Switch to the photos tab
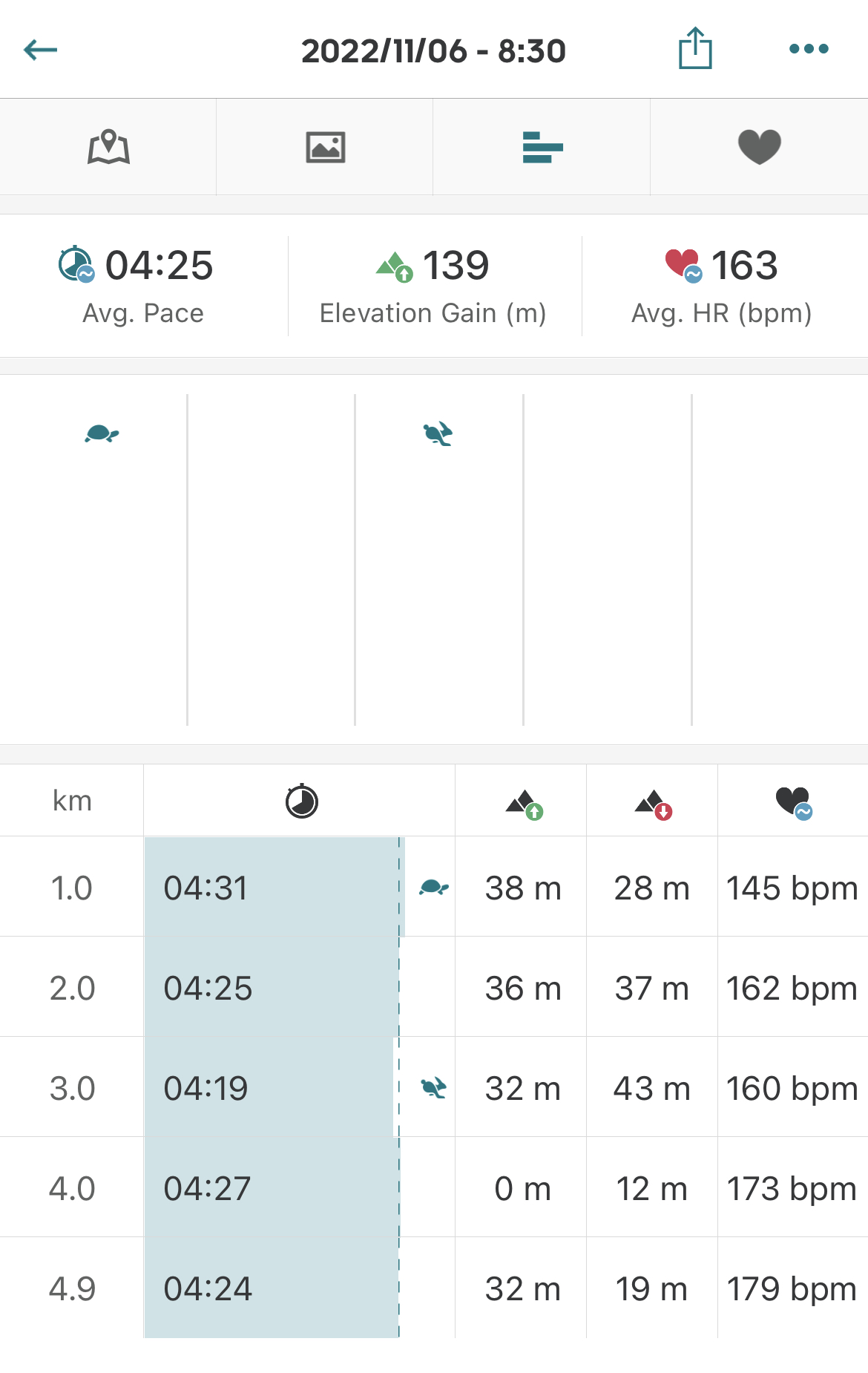 click(x=325, y=147)
